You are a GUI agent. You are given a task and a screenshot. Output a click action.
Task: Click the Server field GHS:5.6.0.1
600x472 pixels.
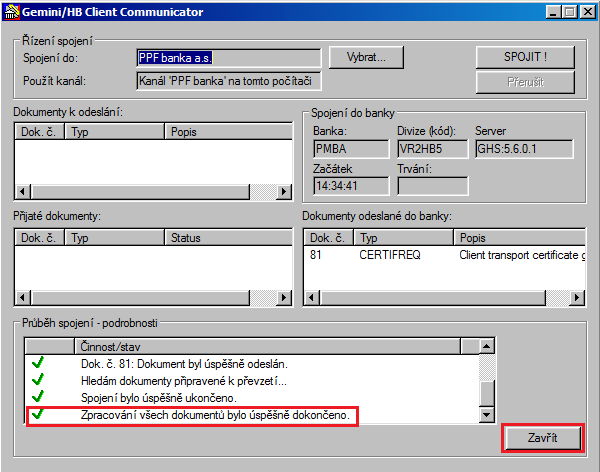pos(524,149)
